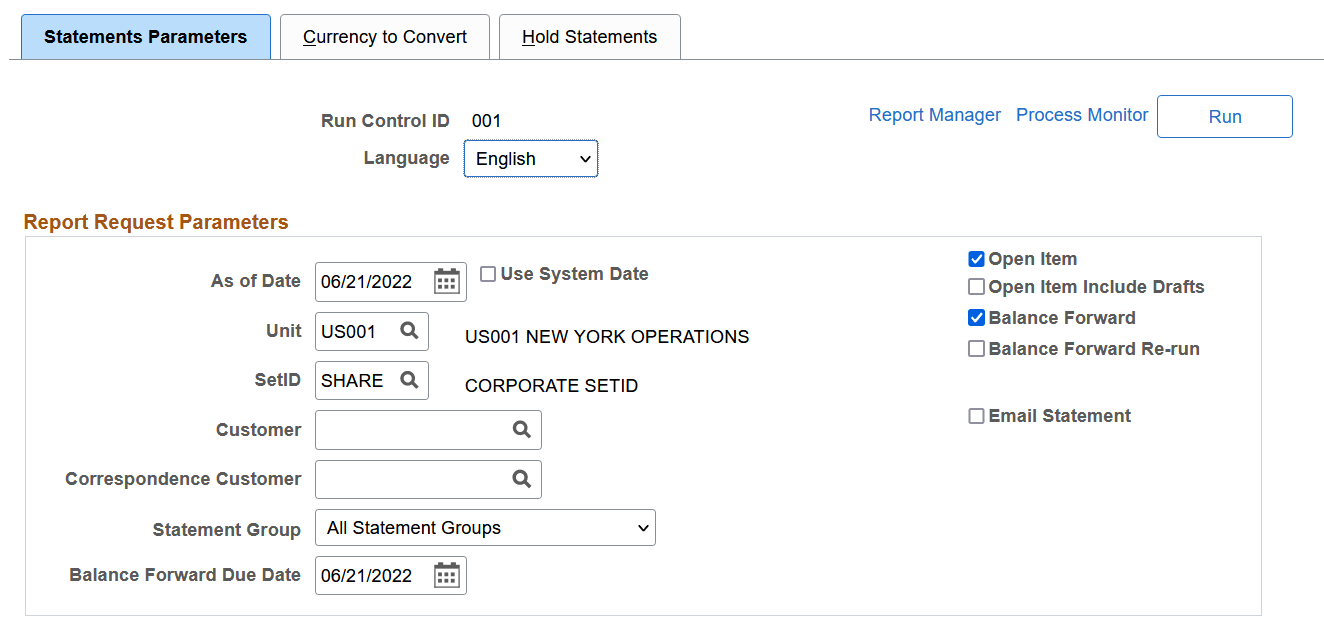Enable the Email Statement option

(x=976, y=416)
